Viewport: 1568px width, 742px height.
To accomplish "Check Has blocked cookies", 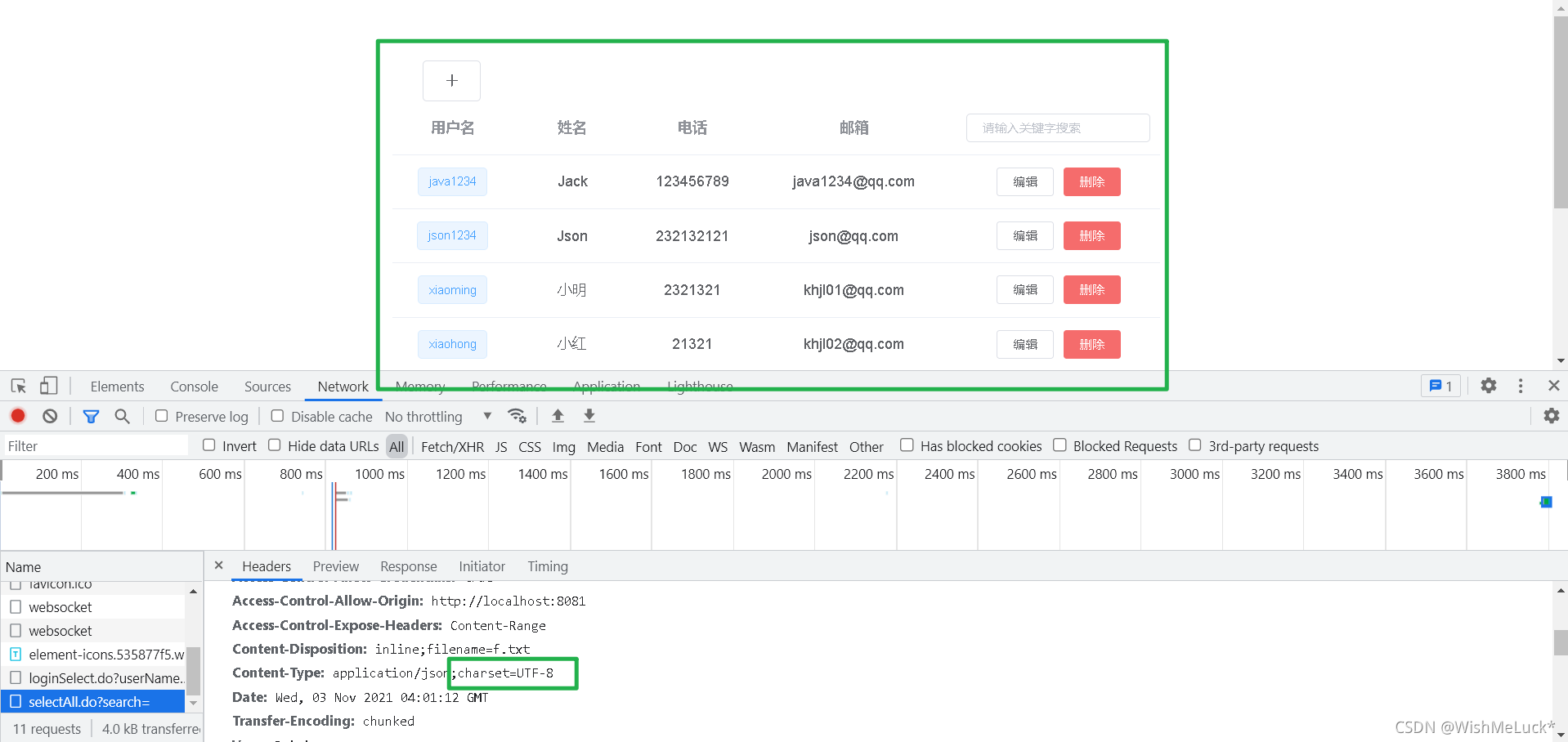I will 907,445.
